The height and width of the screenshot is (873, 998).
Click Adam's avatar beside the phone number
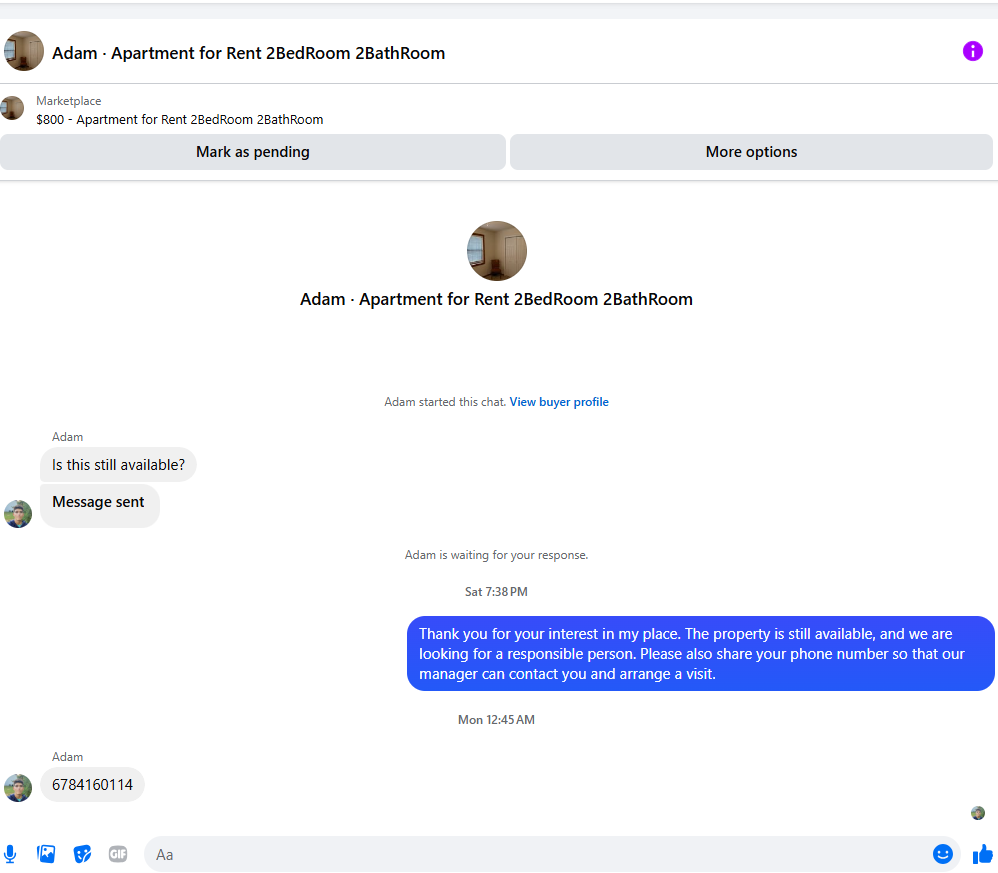click(x=18, y=788)
